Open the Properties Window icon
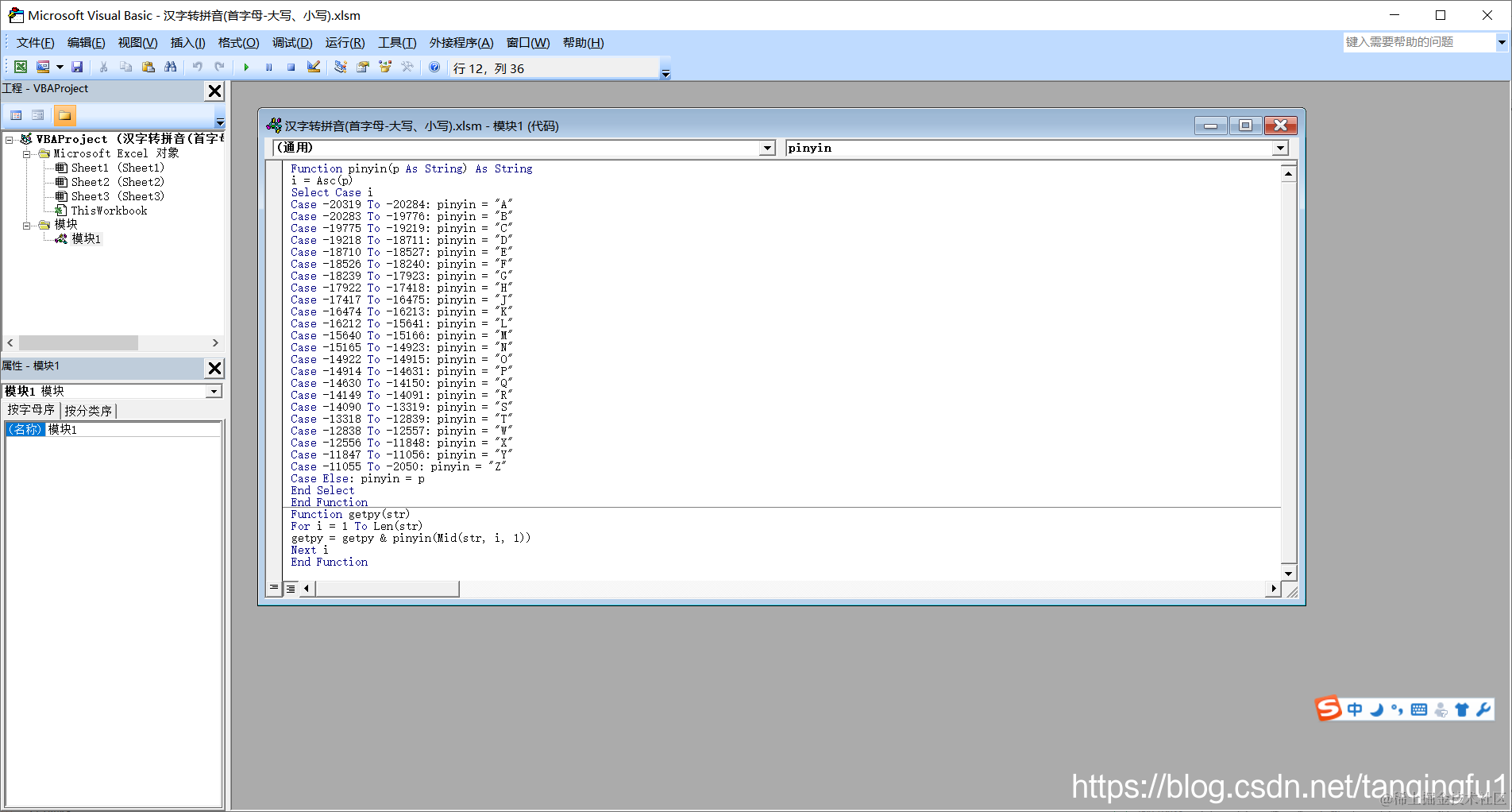The image size is (1512, 812). (x=363, y=68)
